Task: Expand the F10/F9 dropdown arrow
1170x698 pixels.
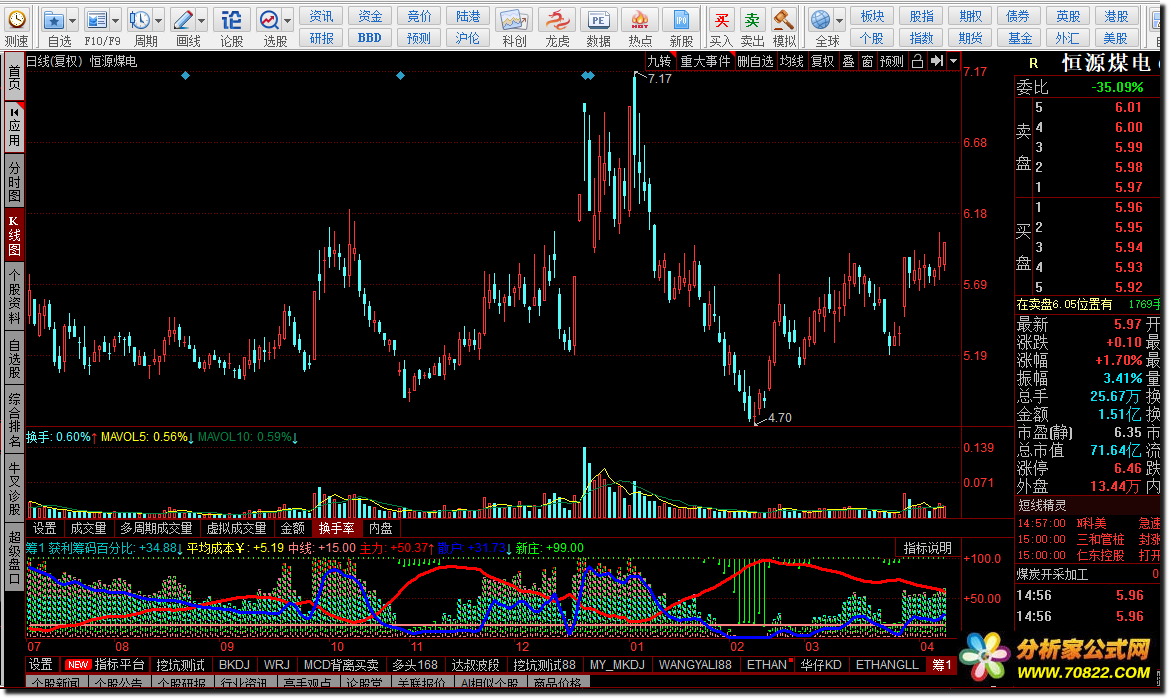Action: 116,21
